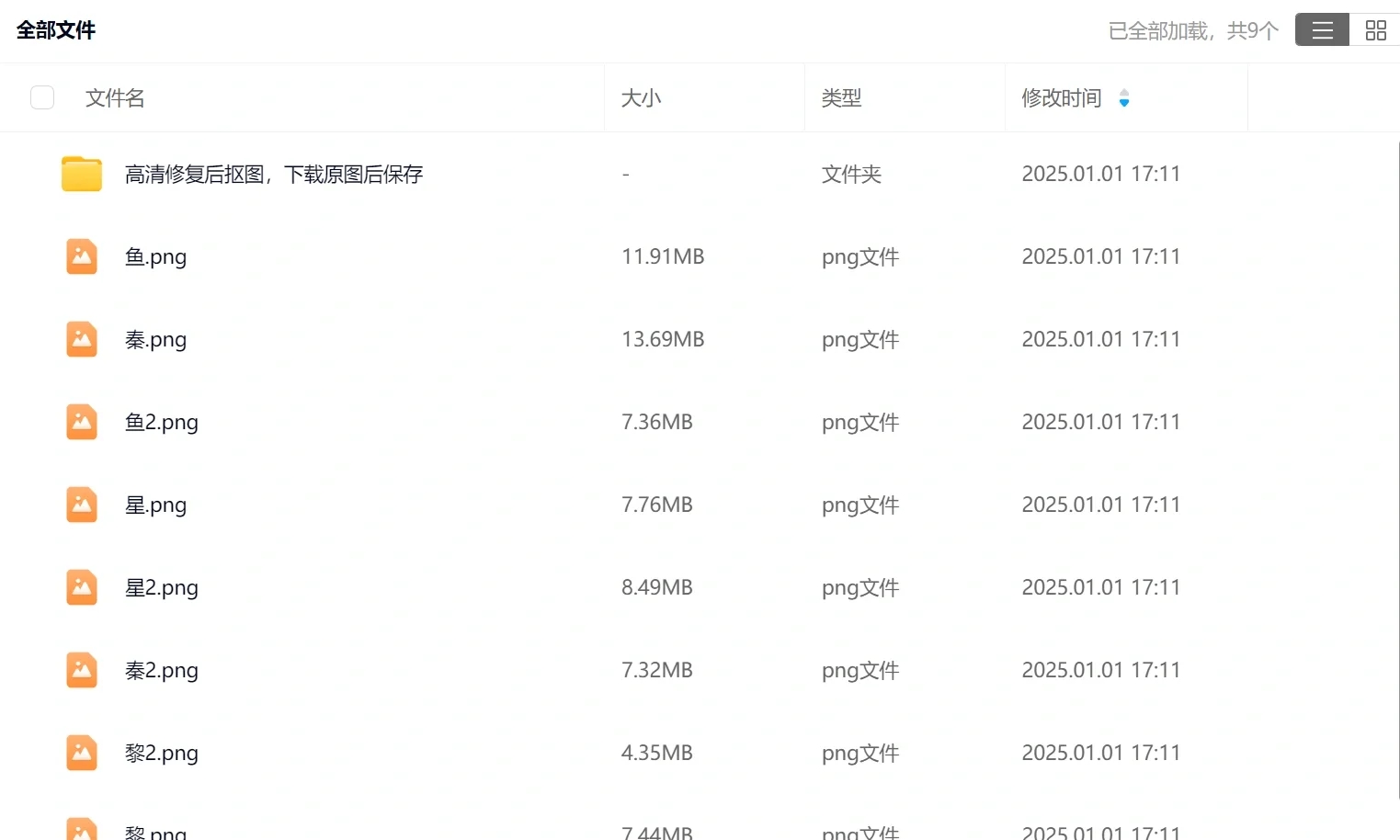The image size is (1400, 840).
Task: Click size value 4.35MB
Action: (x=657, y=753)
